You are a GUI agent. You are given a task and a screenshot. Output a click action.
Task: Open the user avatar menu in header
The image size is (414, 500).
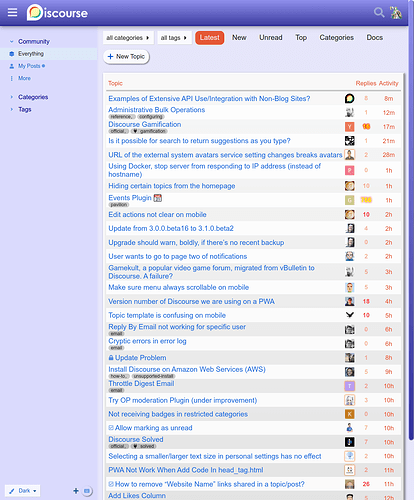tap(396, 13)
